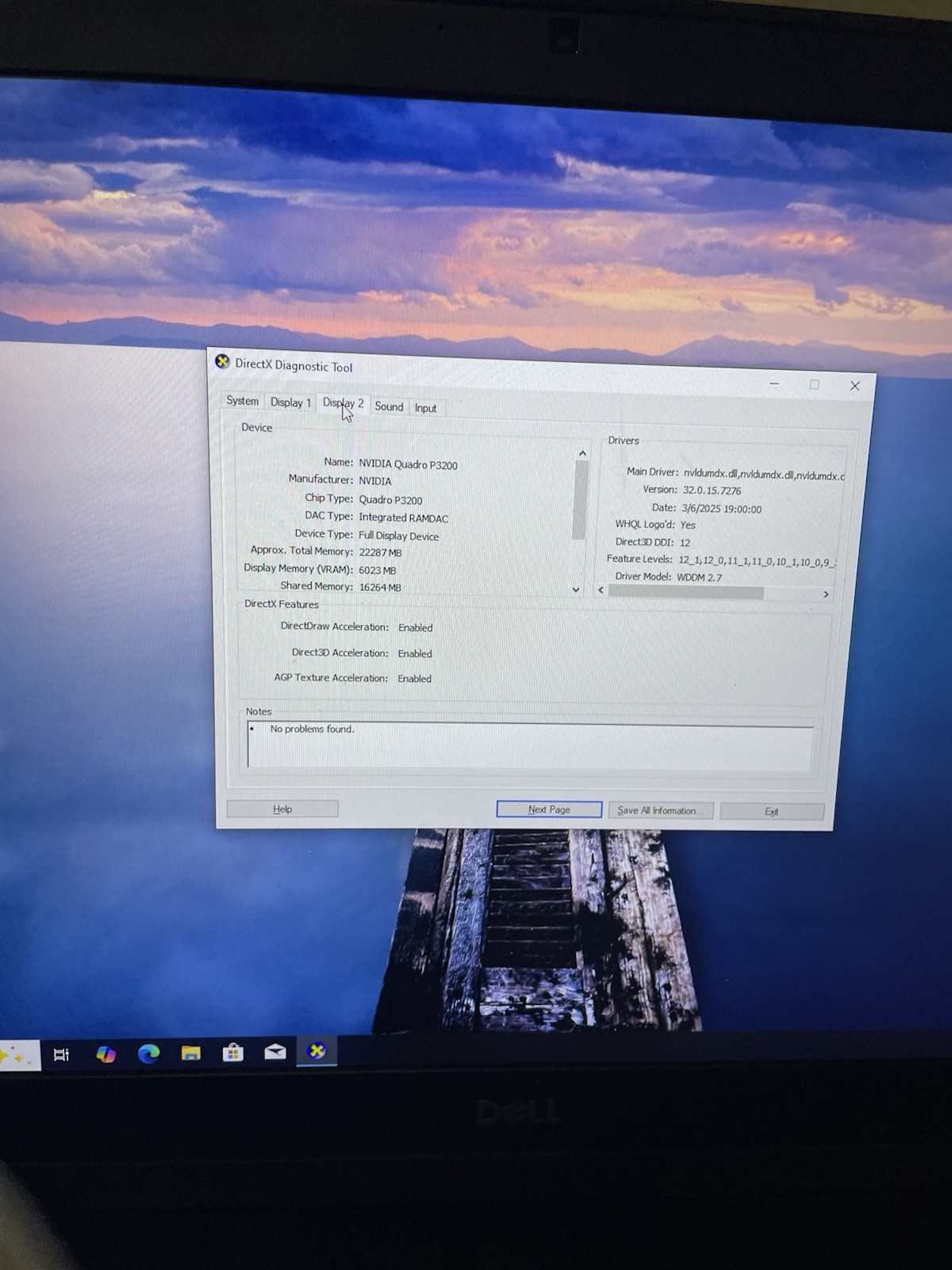Image resolution: width=952 pixels, height=1270 pixels.
Task: Open the Sound tab
Action: (x=389, y=406)
